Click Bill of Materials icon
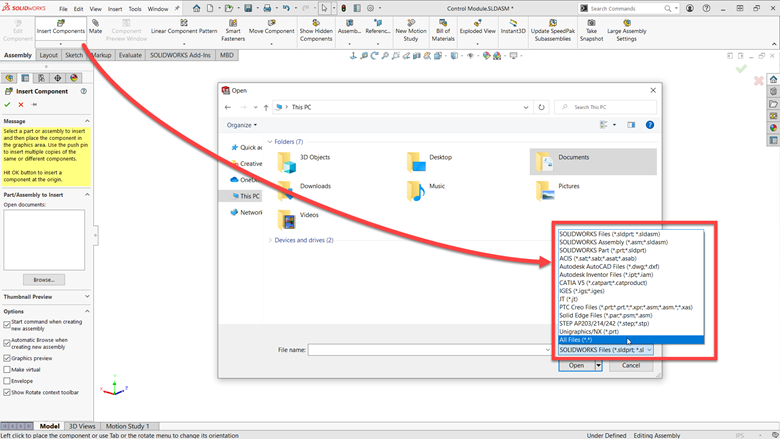Screen dimensions: 780x439 coord(443,23)
